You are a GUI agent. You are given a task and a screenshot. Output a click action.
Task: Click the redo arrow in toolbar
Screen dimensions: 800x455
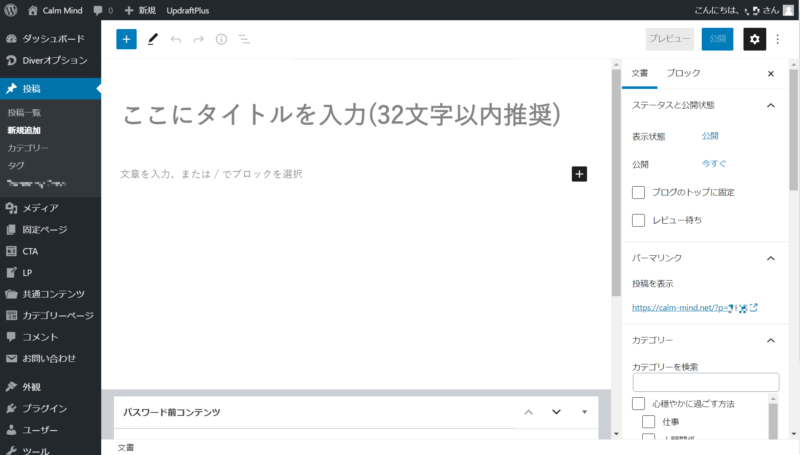tap(198, 39)
